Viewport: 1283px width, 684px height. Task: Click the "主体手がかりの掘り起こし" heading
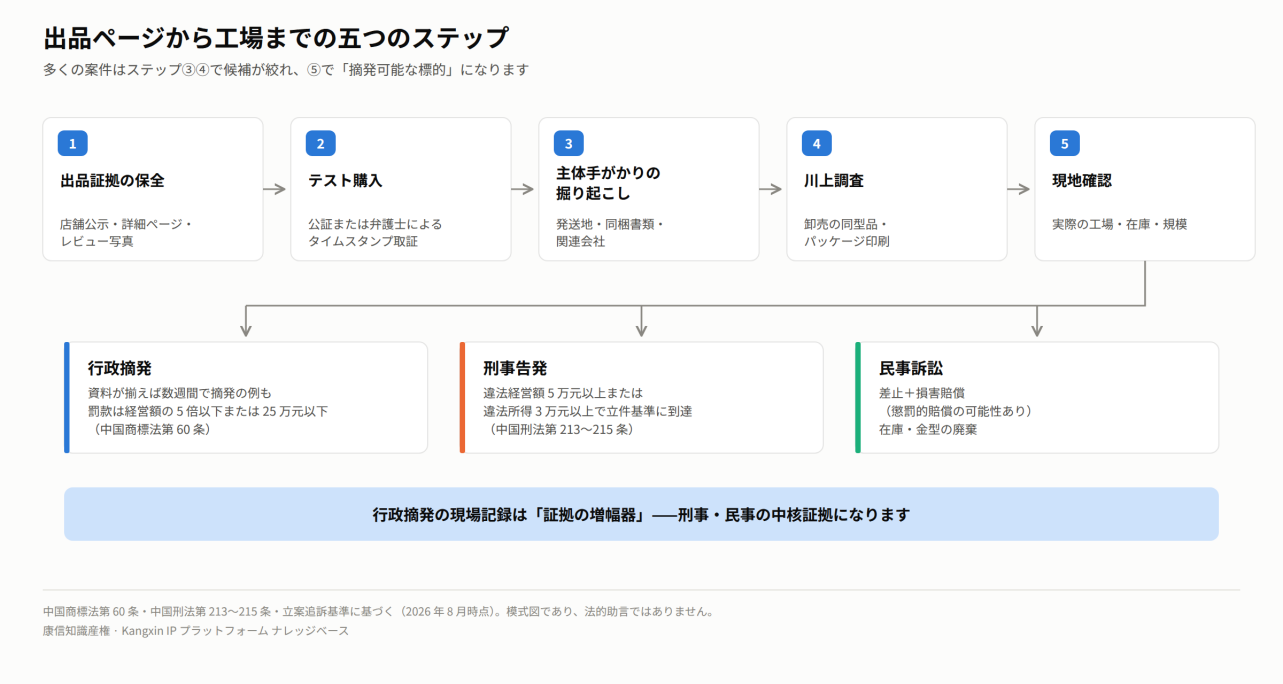click(608, 183)
